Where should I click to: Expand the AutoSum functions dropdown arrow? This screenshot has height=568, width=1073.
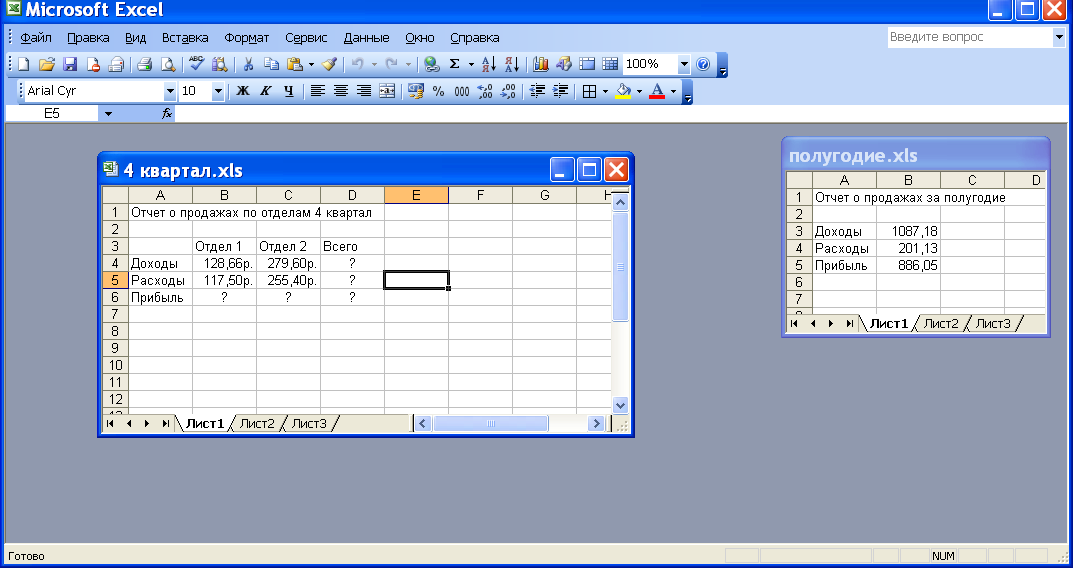pos(471,64)
